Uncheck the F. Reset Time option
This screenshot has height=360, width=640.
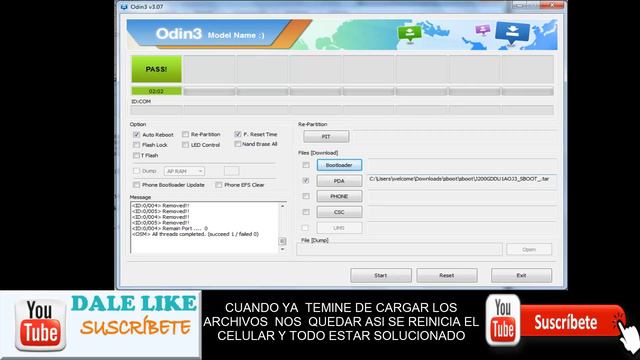238,134
